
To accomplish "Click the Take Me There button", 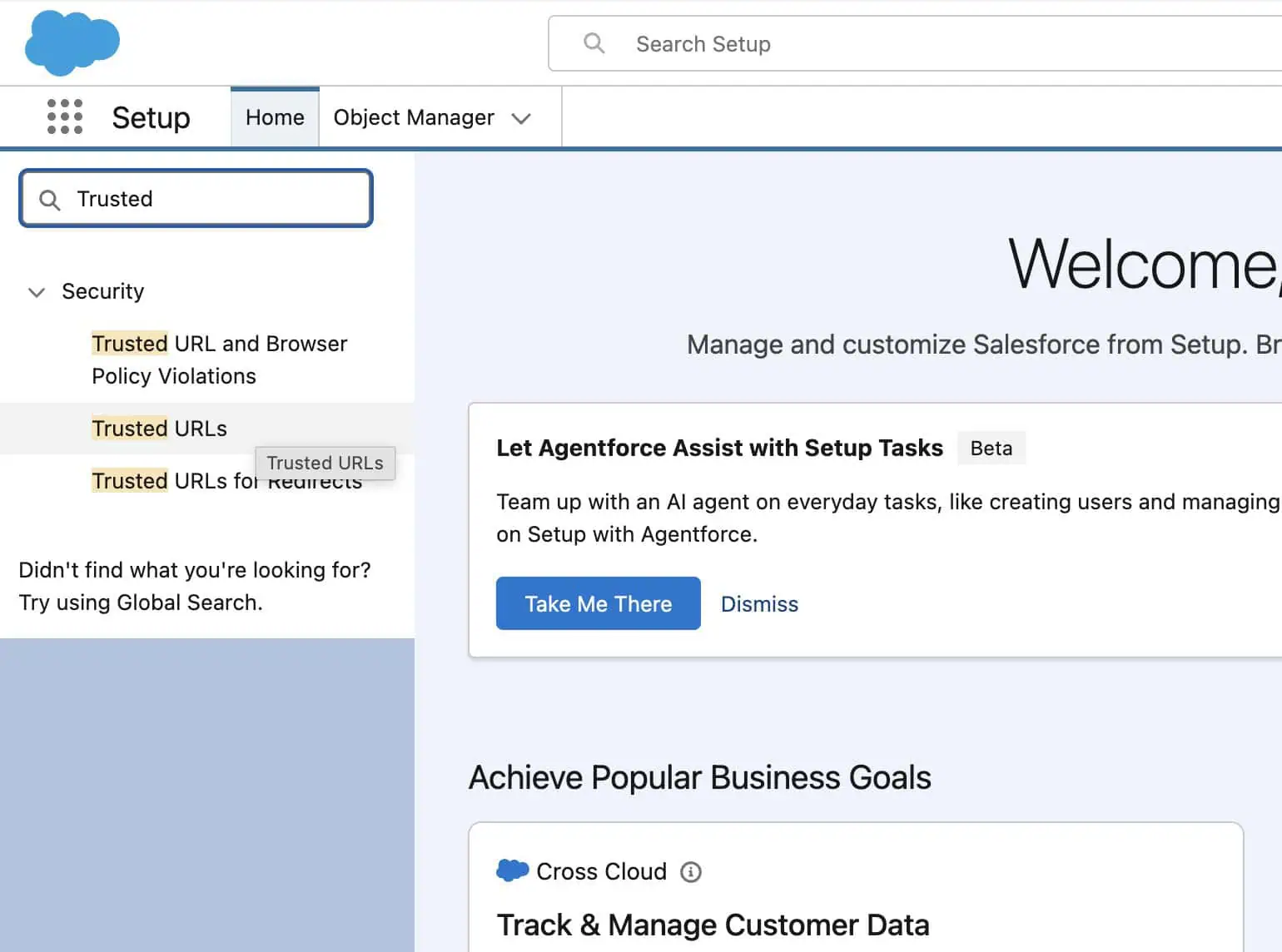I will [x=599, y=603].
